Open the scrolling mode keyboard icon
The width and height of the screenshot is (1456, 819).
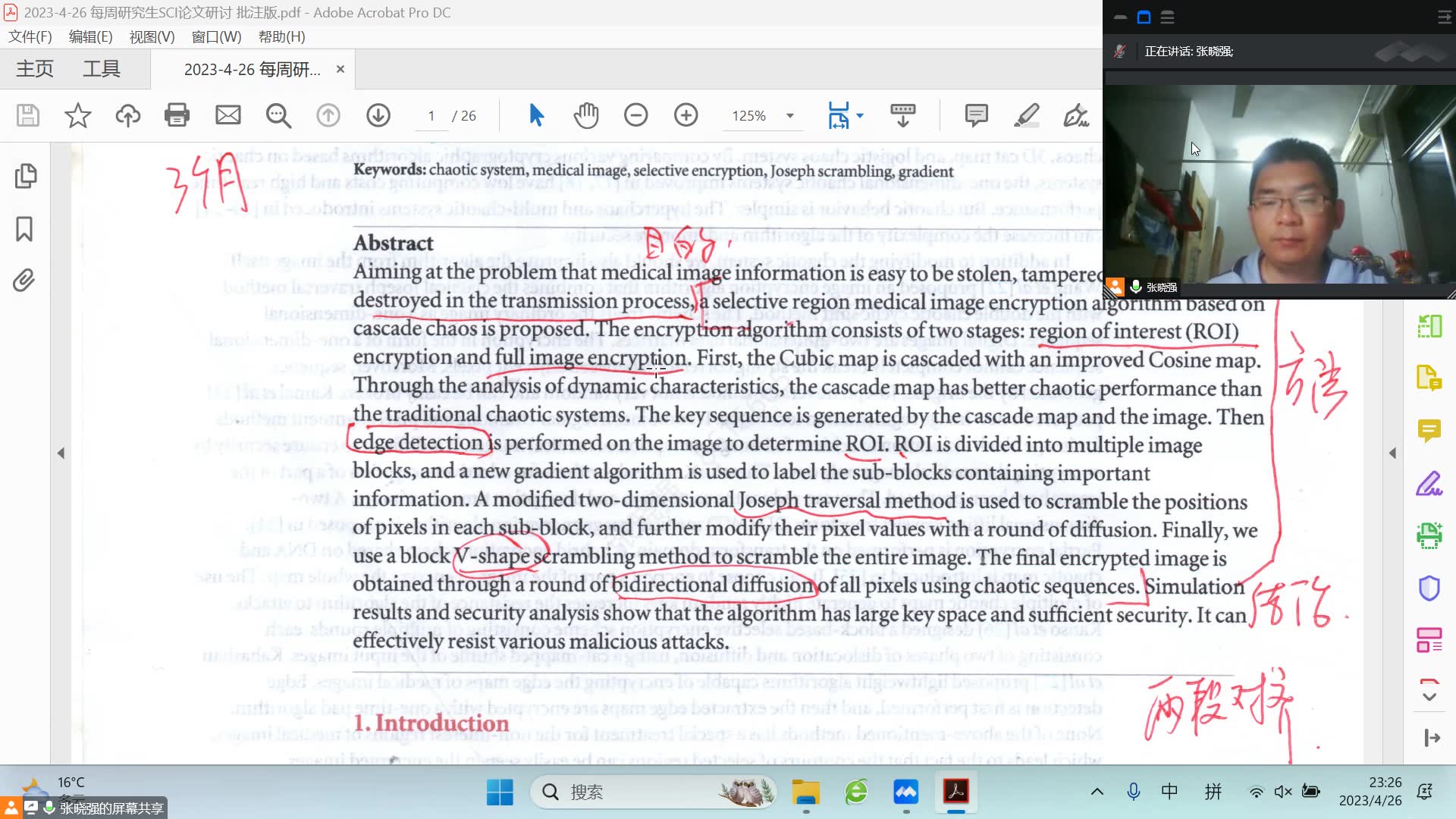902,115
